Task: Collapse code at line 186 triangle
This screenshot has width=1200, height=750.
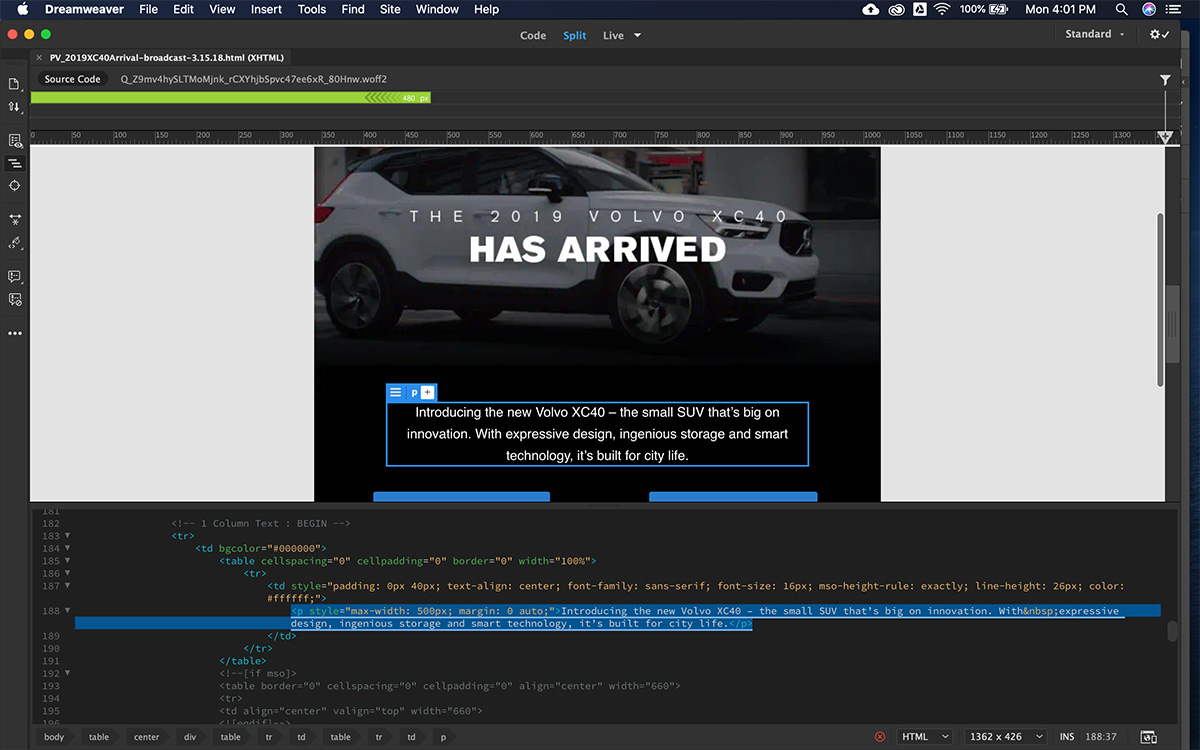Action: coord(67,573)
